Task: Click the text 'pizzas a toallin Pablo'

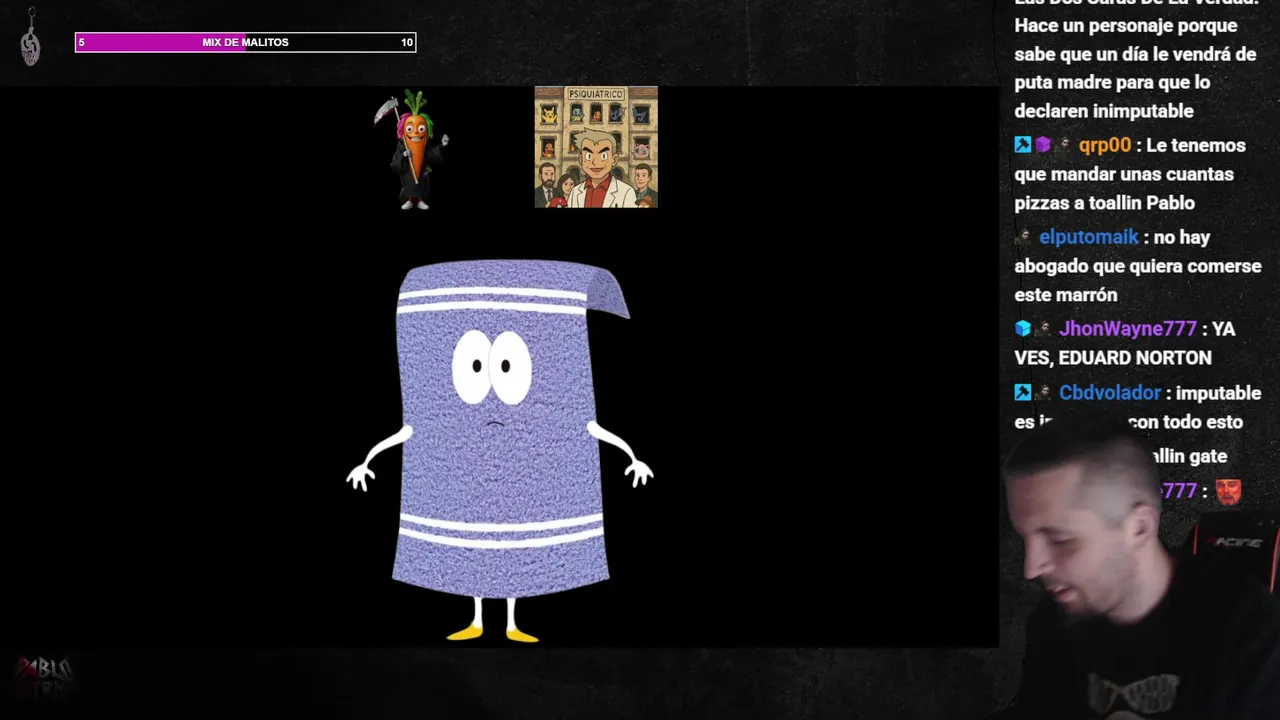Action: 1104,203
